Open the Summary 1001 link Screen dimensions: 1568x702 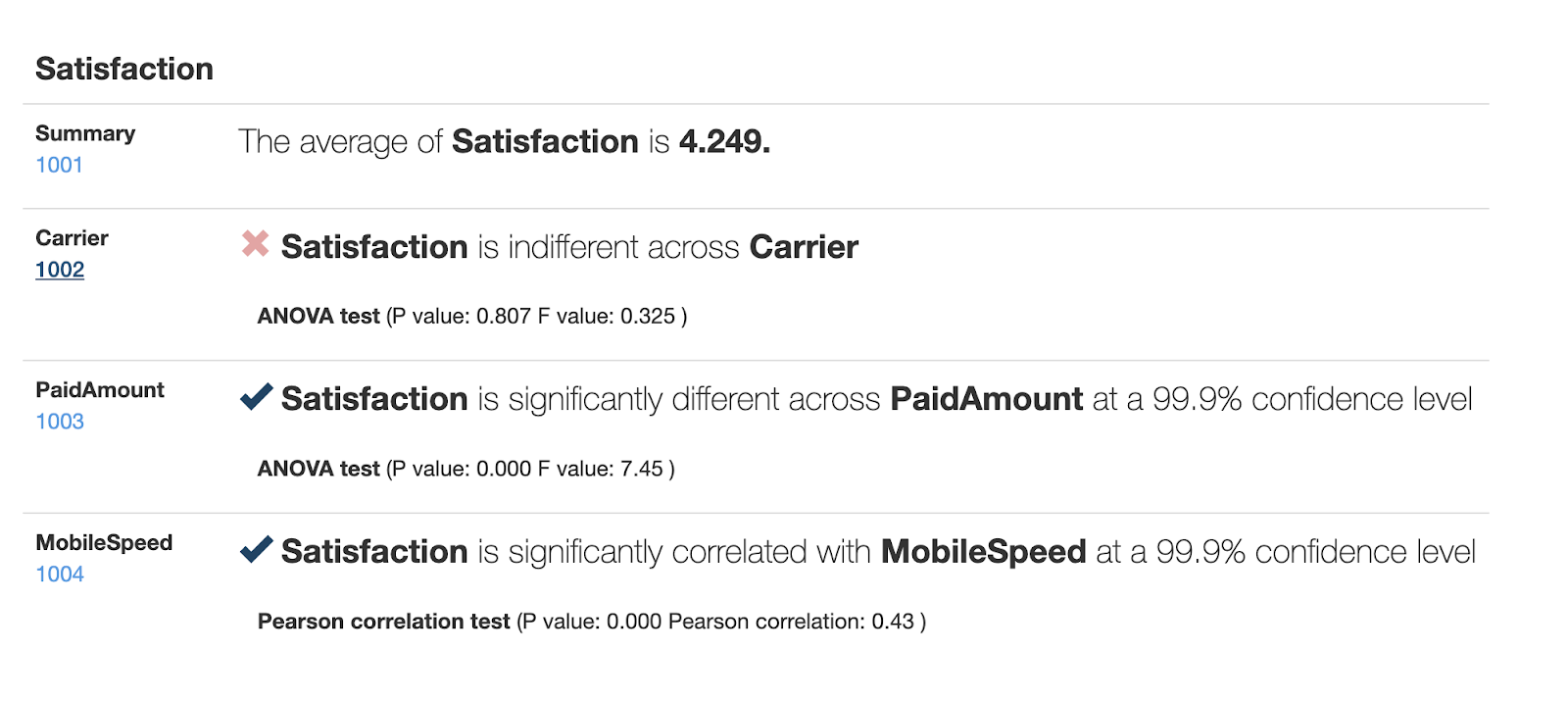pos(59,165)
